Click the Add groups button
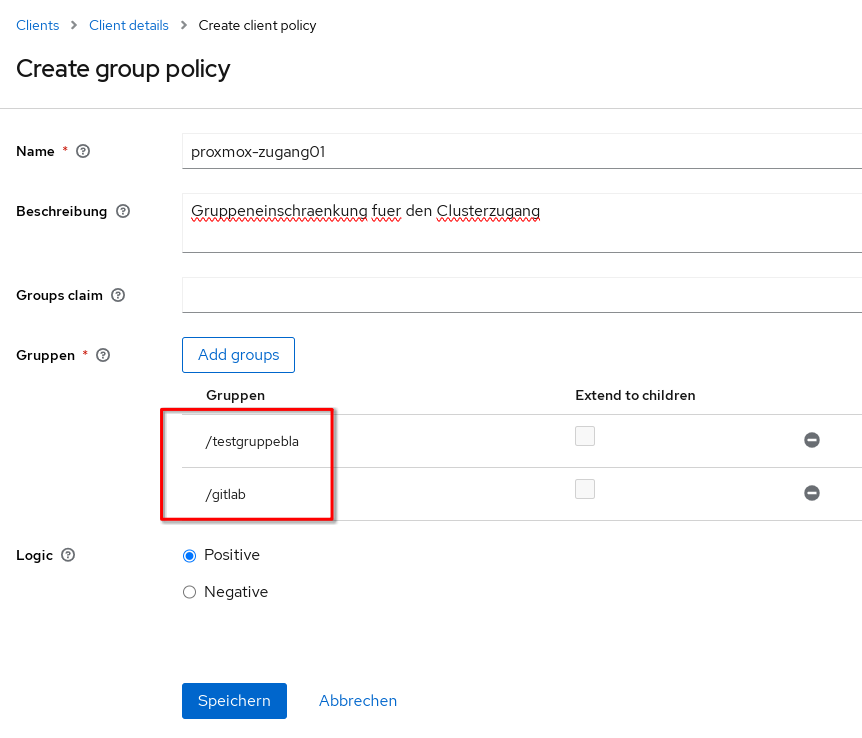Screen dimensions: 862x738 (238, 355)
